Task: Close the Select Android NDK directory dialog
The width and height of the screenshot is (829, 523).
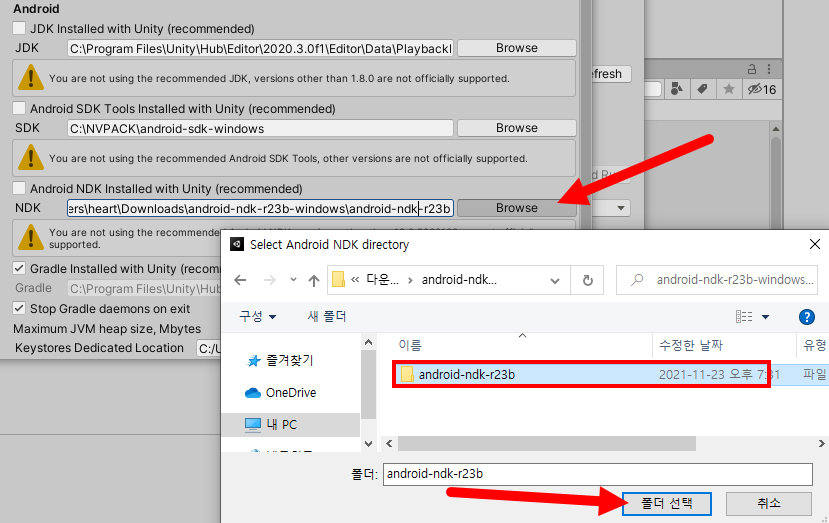Action: click(815, 244)
